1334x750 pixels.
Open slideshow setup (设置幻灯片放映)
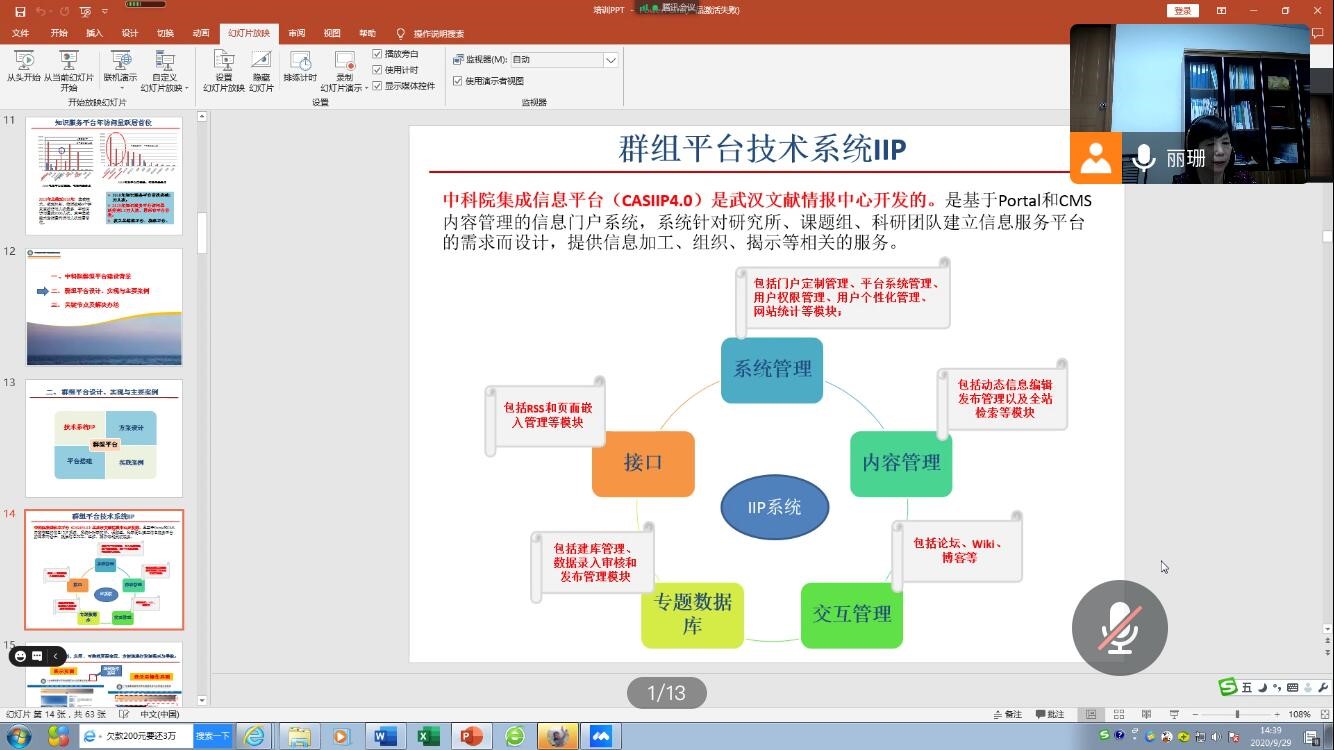tap(223, 66)
